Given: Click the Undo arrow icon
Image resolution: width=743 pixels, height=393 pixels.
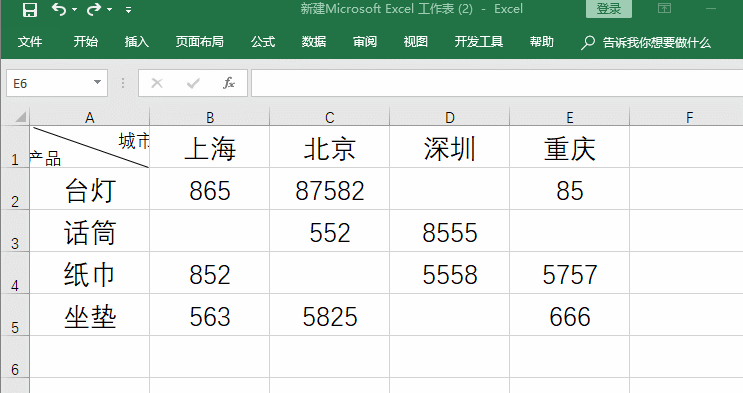Looking at the screenshot, I should click(x=59, y=9).
